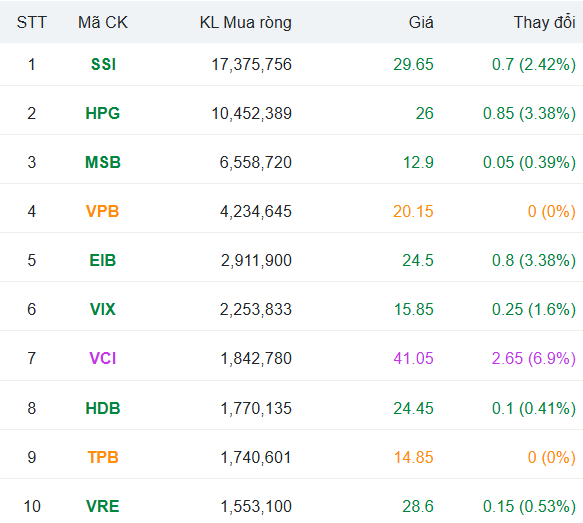The height and width of the screenshot is (523, 583).
Task: Select net volume 2,911,900
Action: pyautogui.click(x=256, y=260)
